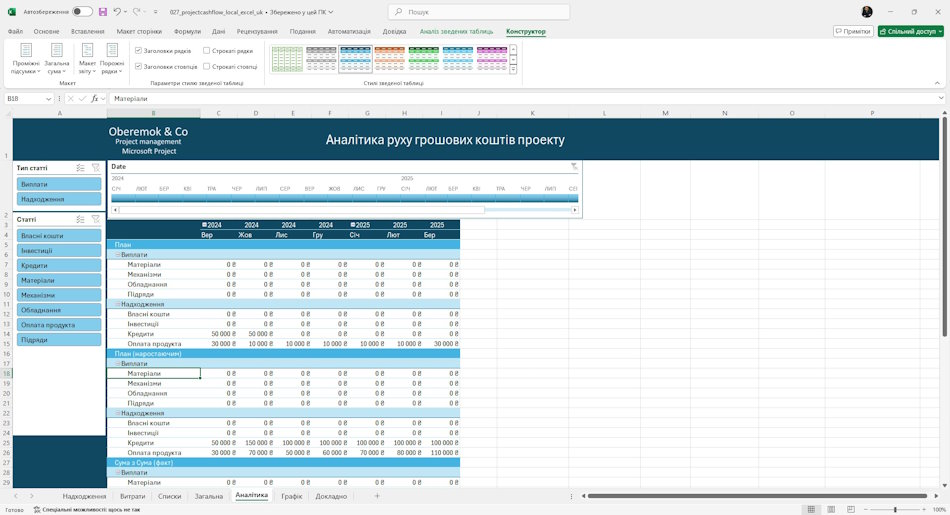The image size is (950, 515).
Task: Collapse Виплати group under План
Action: (118, 254)
